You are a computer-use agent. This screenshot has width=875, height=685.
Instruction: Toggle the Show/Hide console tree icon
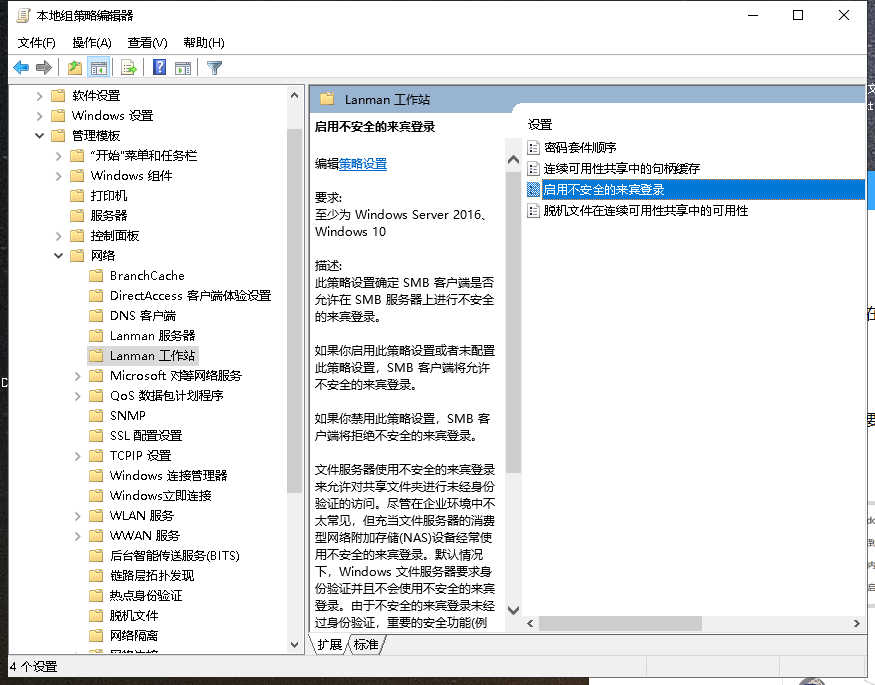click(x=99, y=68)
